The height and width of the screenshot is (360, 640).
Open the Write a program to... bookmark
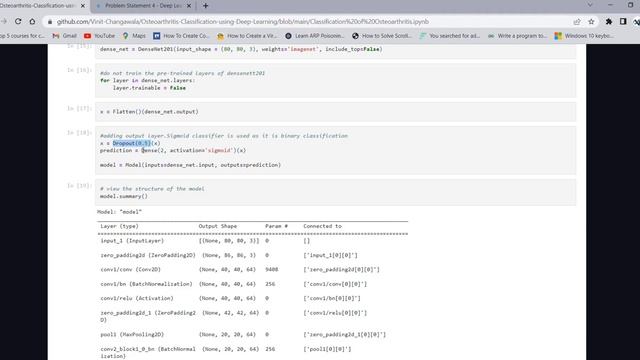tap(517, 36)
